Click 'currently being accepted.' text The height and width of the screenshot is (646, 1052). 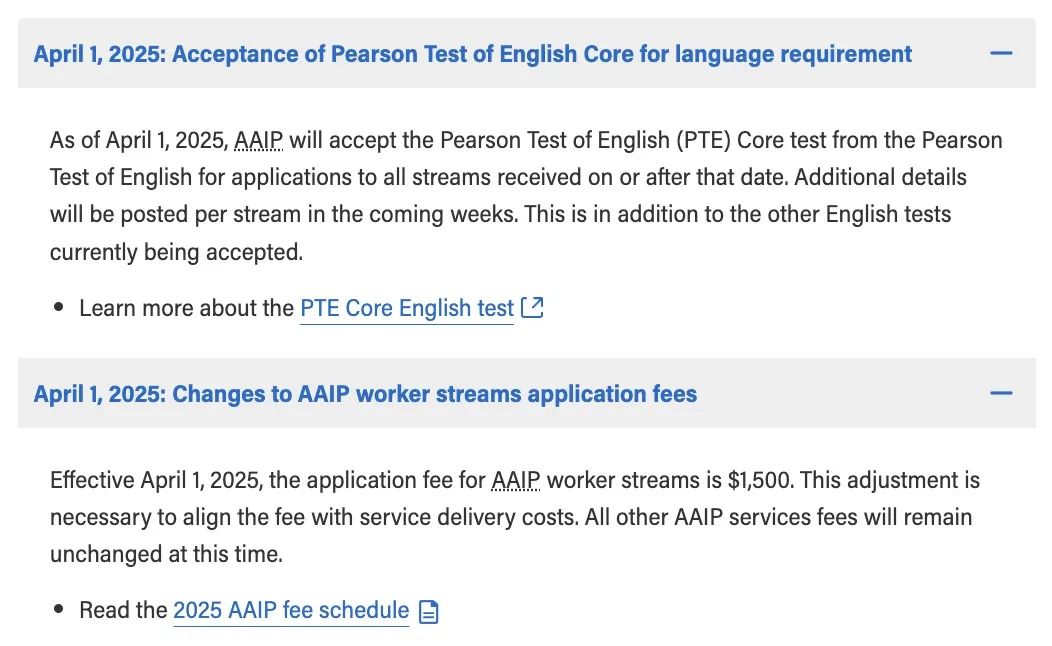click(x=176, y=252)
